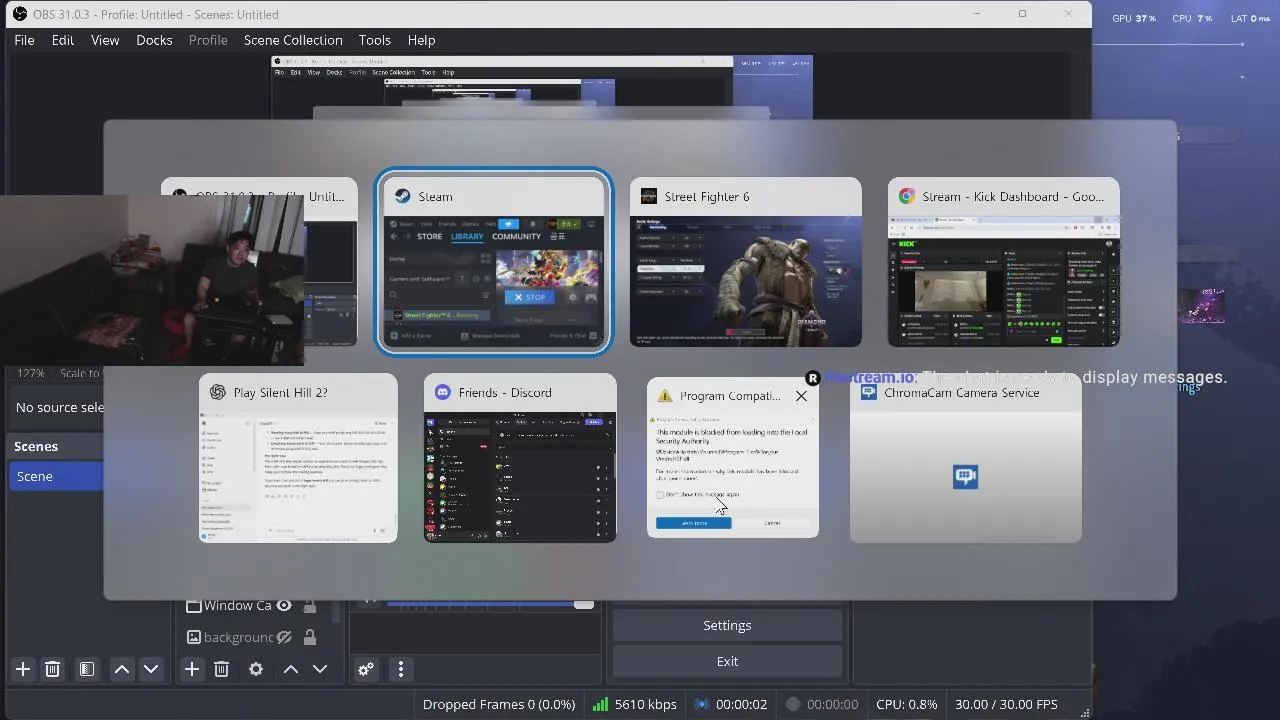Move source up in the Sources dock

pyautogui.click(x=290, y=669)
